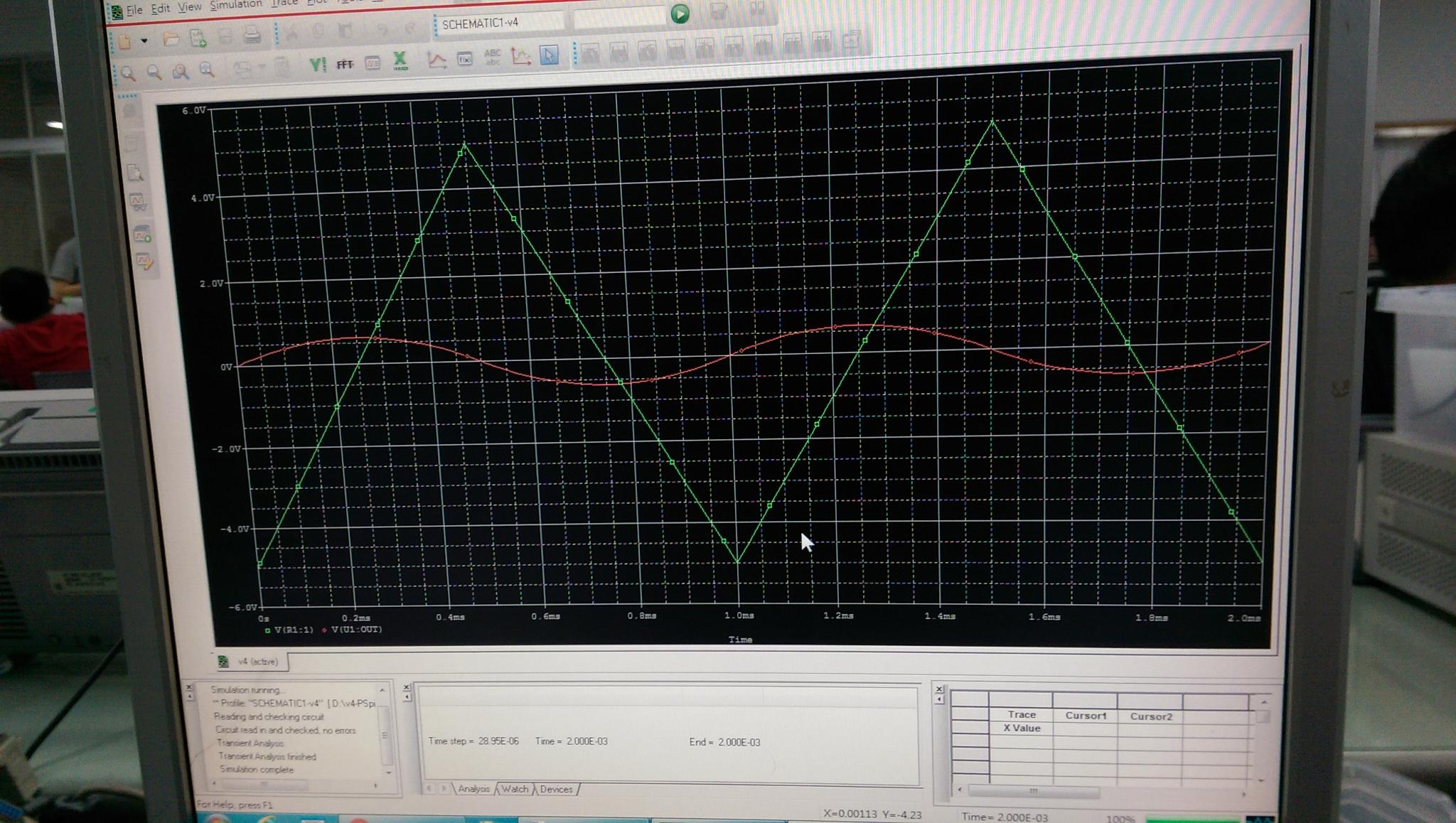Click the 'Simulation complete' log line

(x=257, y=770)
